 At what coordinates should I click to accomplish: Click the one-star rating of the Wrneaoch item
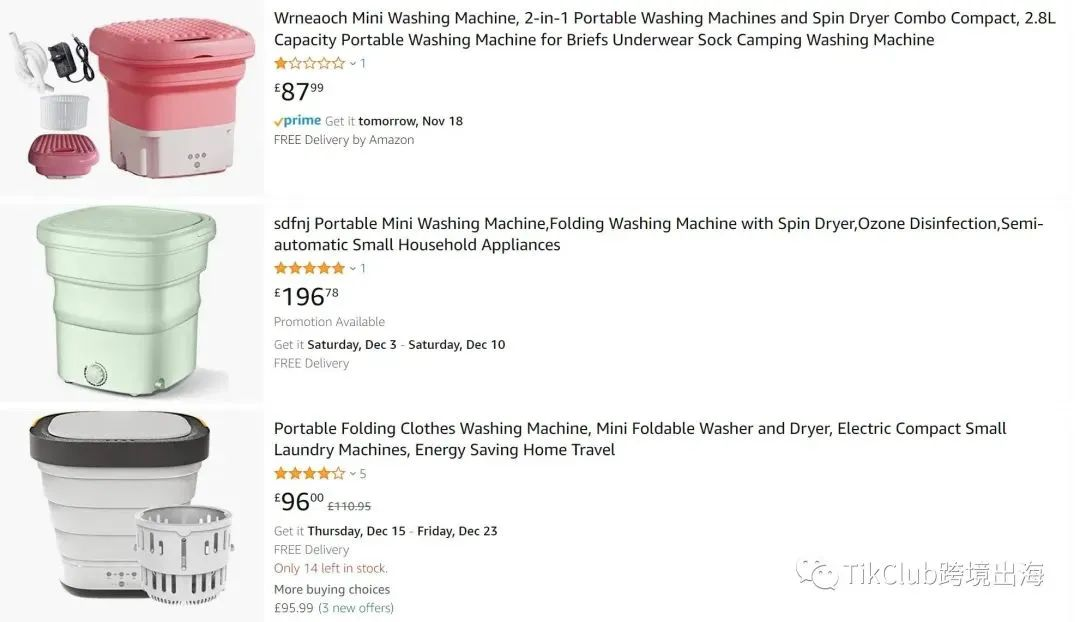coord(309,63)
